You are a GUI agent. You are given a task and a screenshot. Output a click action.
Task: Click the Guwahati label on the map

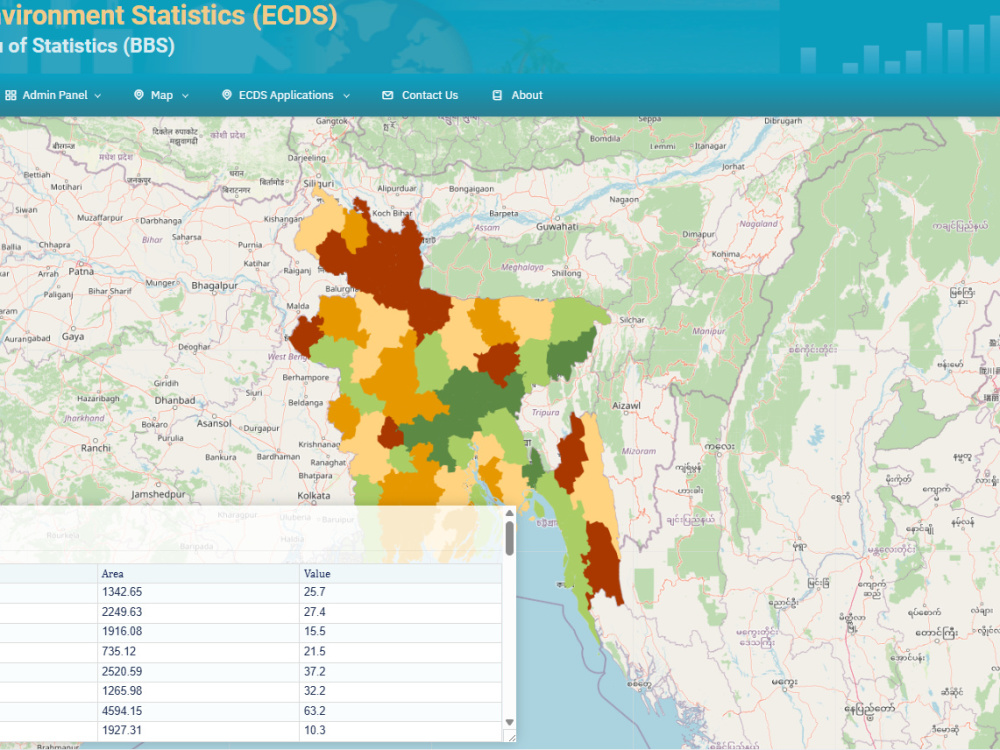tap(557, 227)
